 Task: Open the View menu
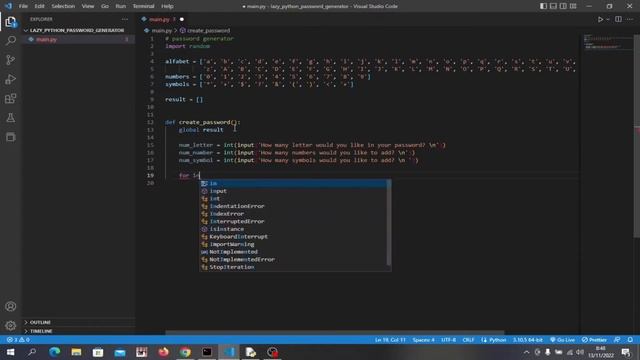coord(88,6)
